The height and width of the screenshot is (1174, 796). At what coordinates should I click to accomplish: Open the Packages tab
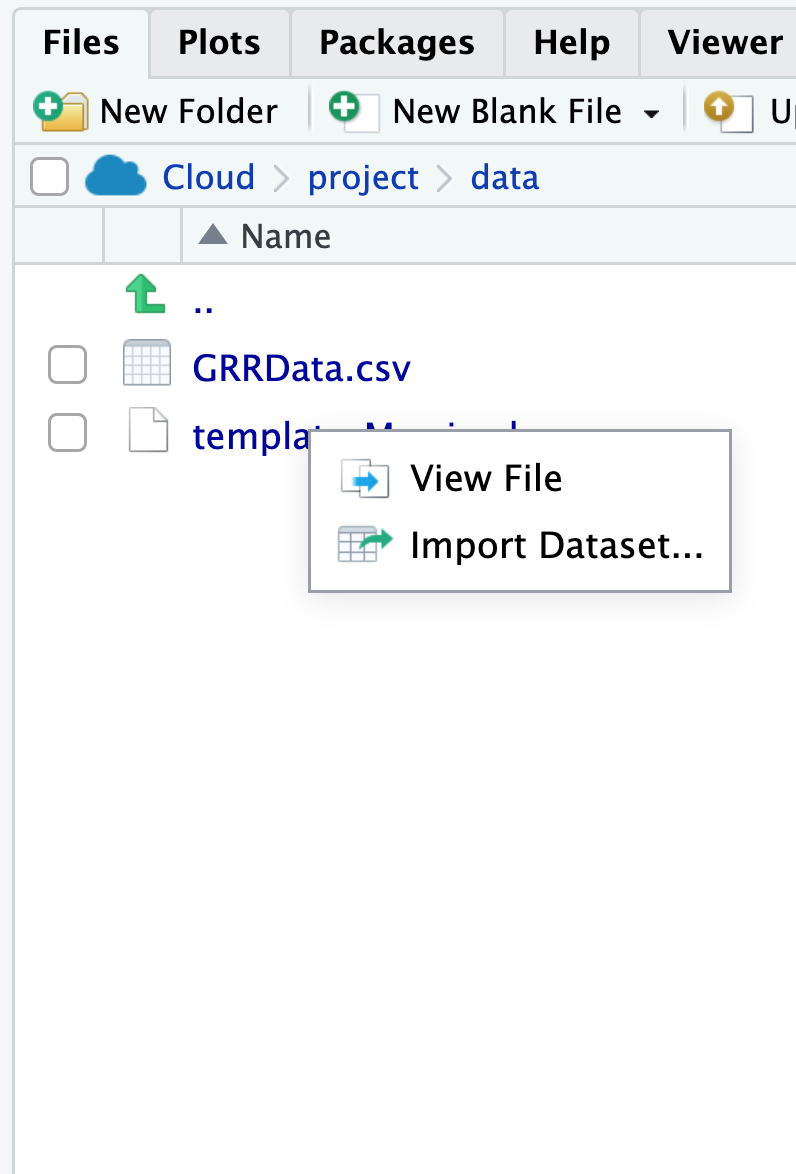pos(397,42)
